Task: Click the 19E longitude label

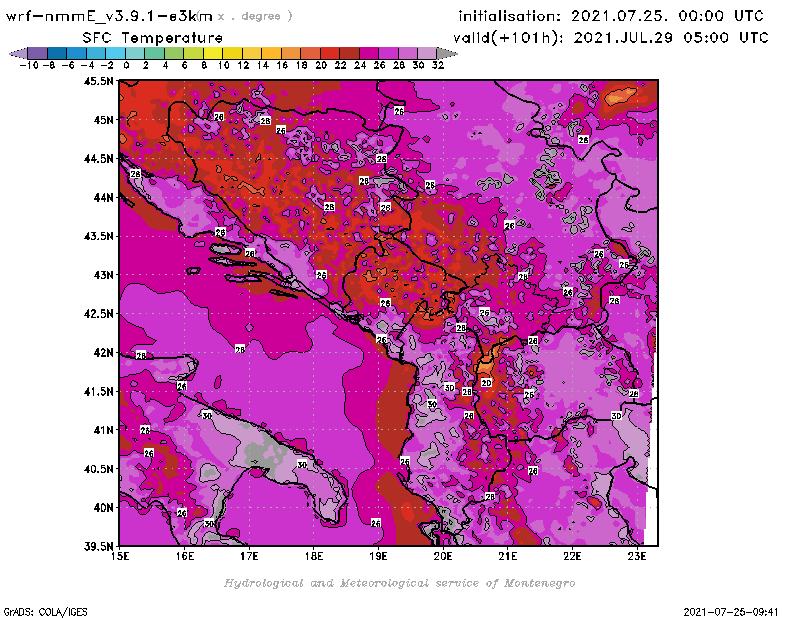Action: [x=378, y=556]
